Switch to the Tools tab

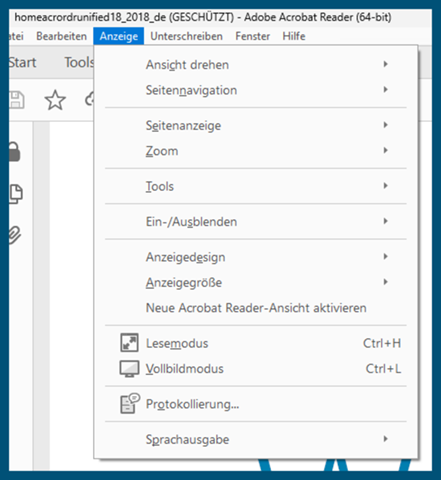pos(79,62)
